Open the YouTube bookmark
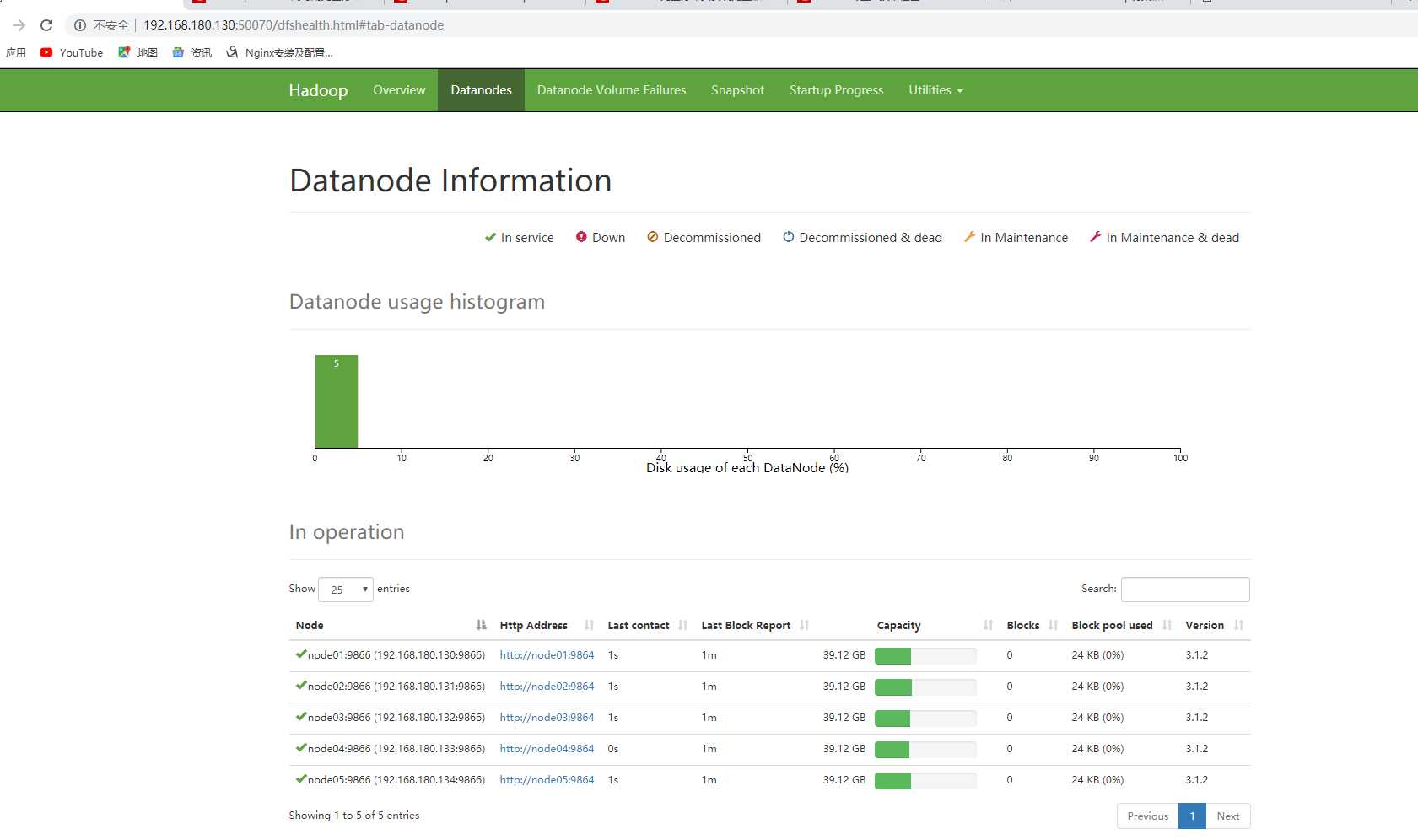Viewport: 1418px width, 840px height. (x=72, y=52)
